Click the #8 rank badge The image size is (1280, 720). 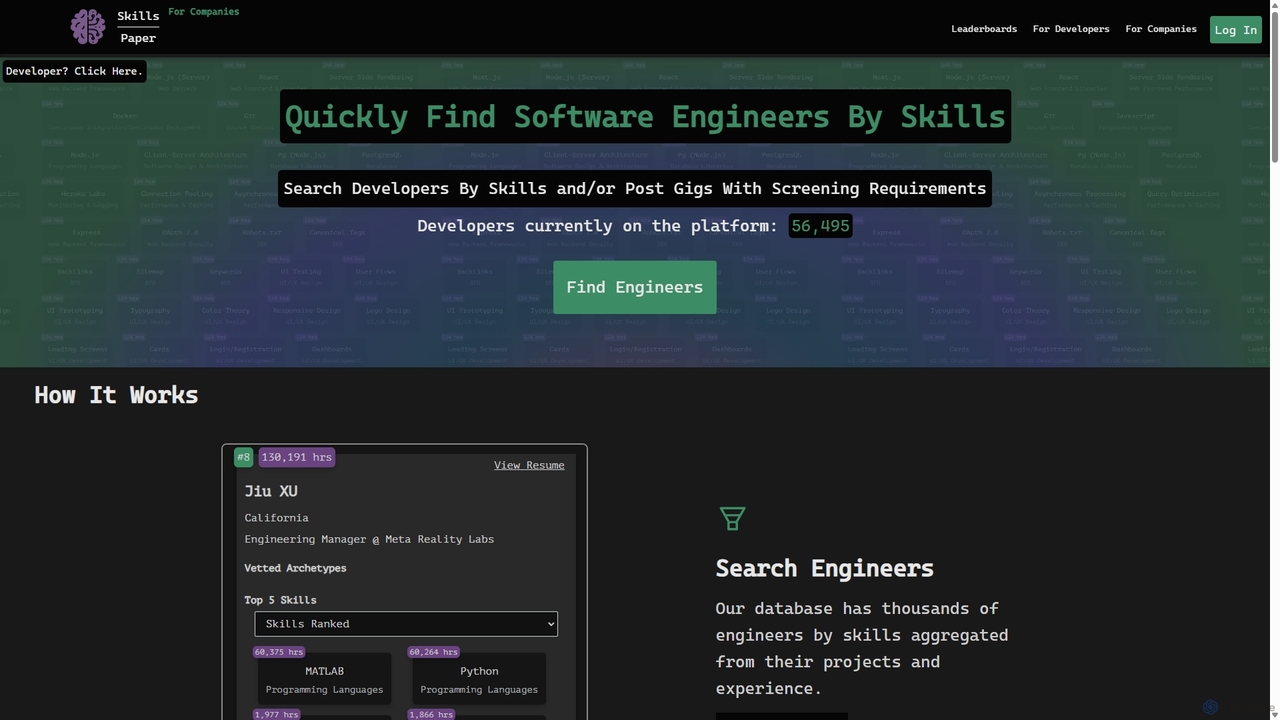(243, 457)
